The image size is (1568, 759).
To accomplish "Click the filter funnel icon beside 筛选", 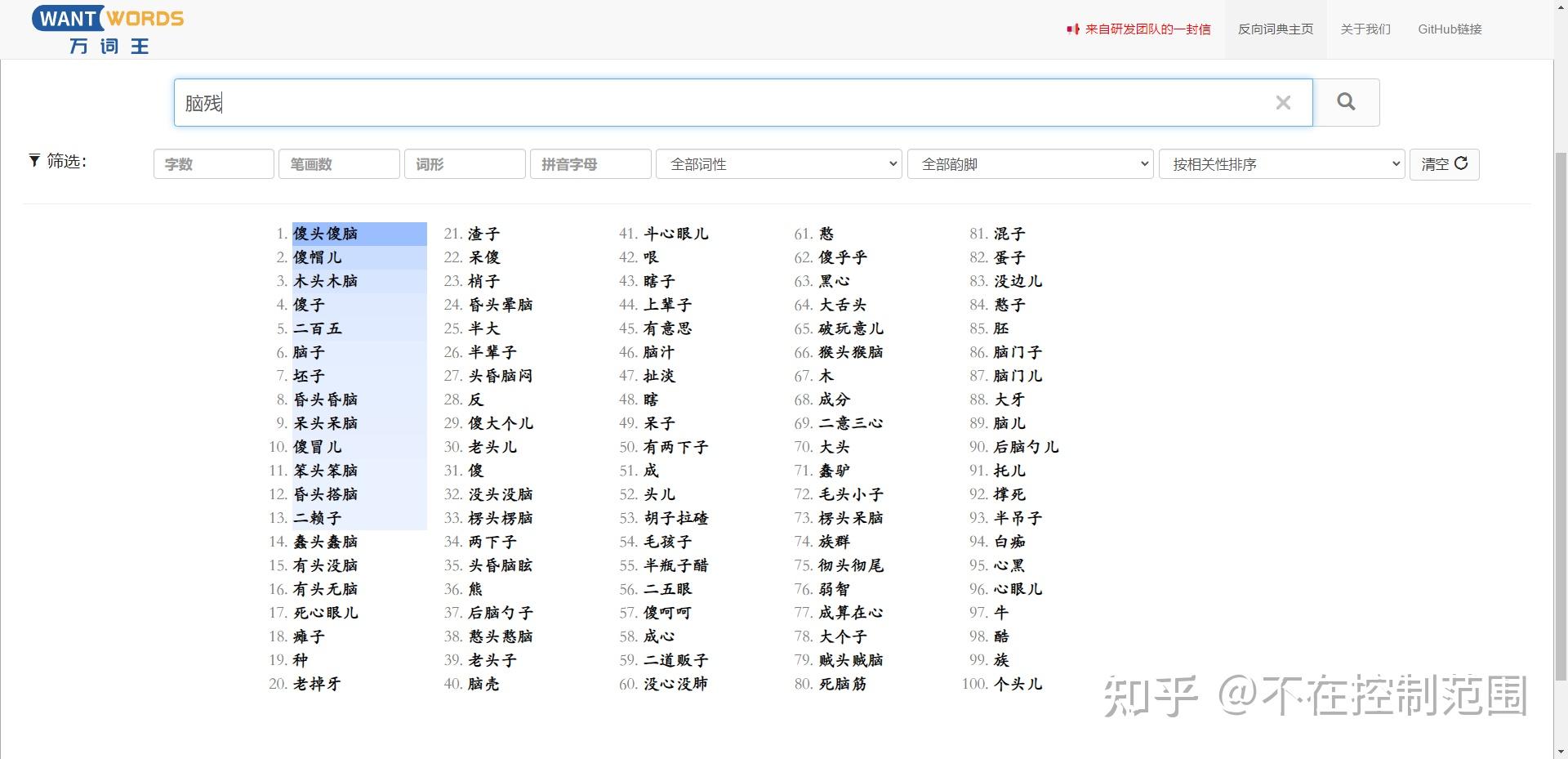I will (33, 161).
